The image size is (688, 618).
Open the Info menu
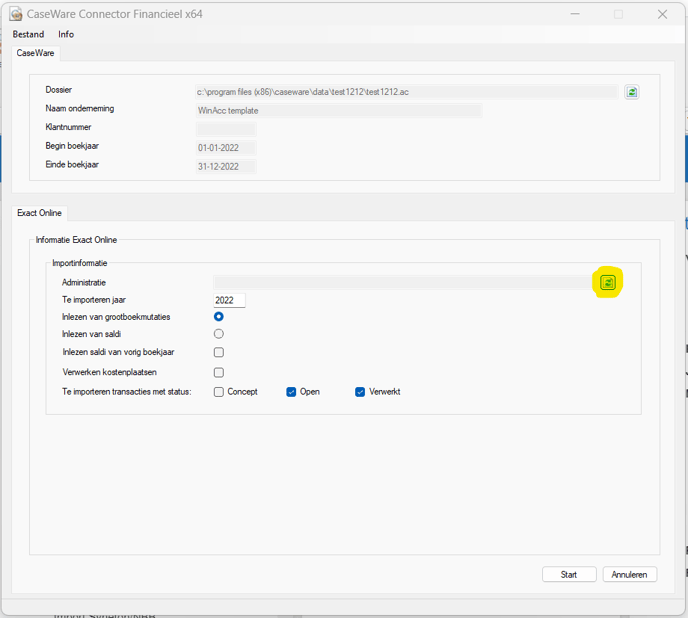66,34
